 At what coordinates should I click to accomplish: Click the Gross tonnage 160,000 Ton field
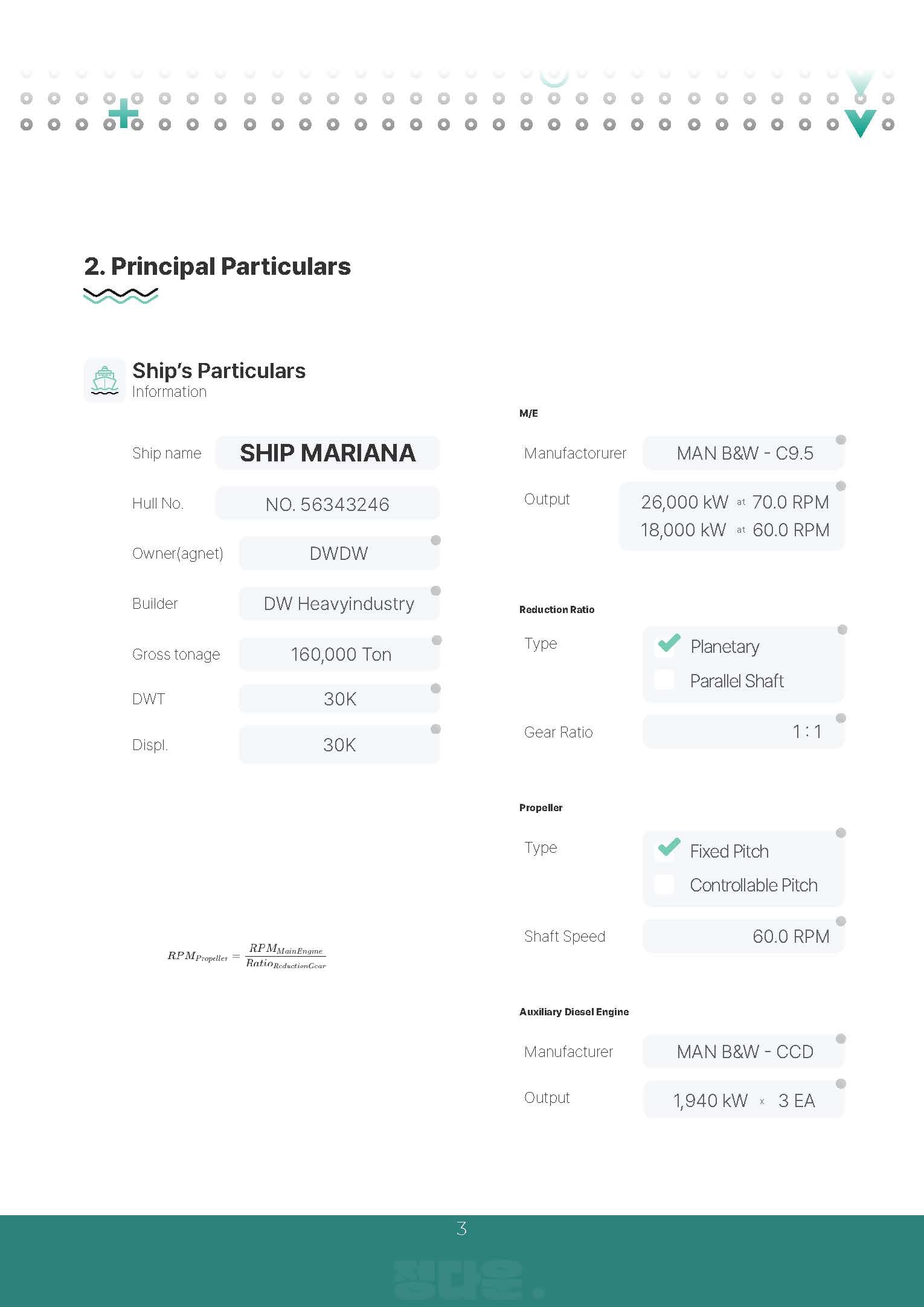[x=339, y=654]
